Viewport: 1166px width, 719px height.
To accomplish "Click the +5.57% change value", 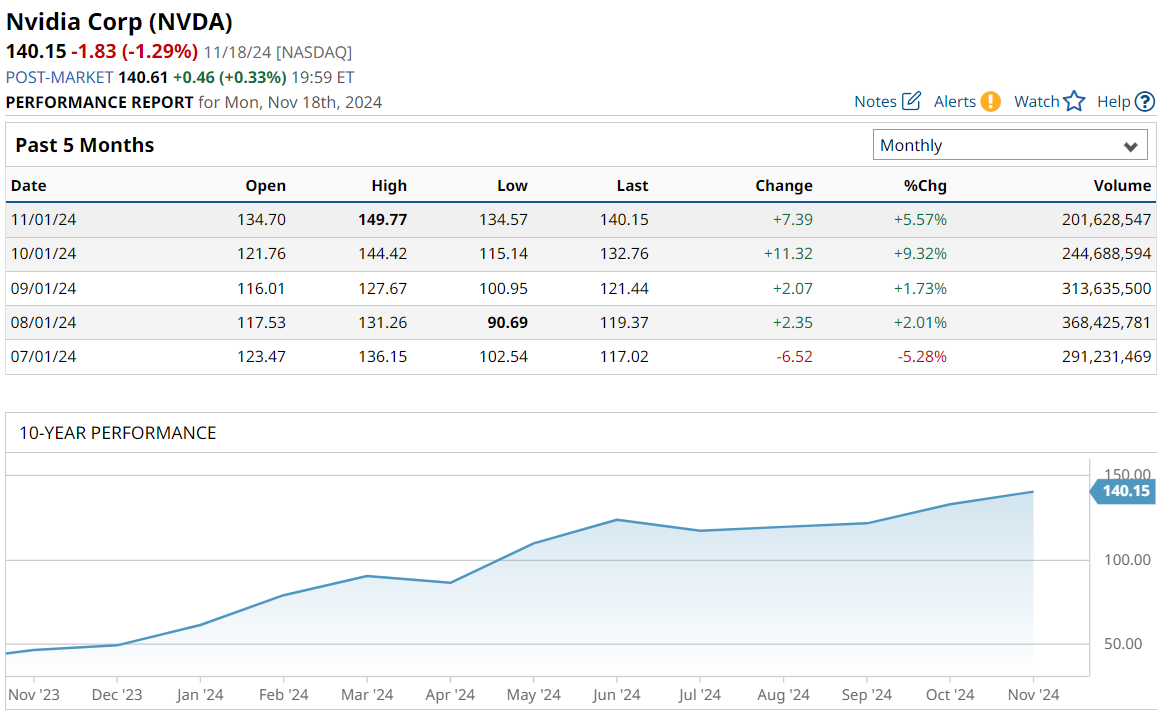I will 920,220.
